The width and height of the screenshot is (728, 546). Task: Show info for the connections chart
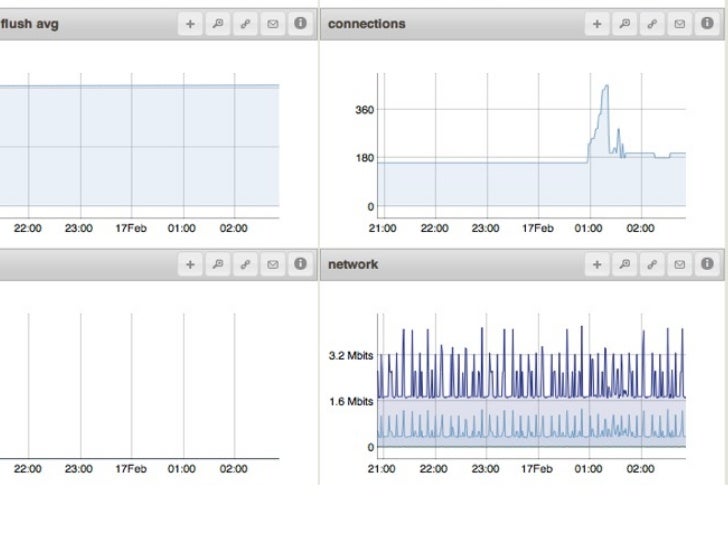tap(707, 24)
